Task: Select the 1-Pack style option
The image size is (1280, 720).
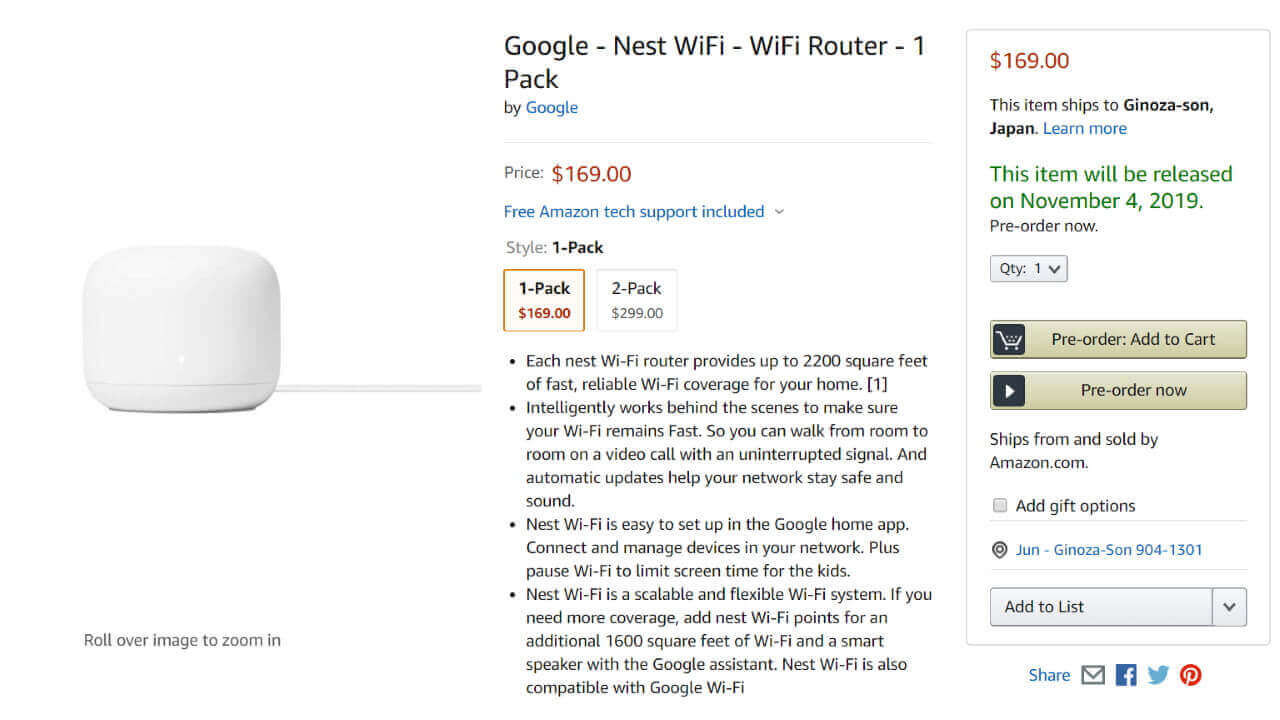Action: (544, 300)
